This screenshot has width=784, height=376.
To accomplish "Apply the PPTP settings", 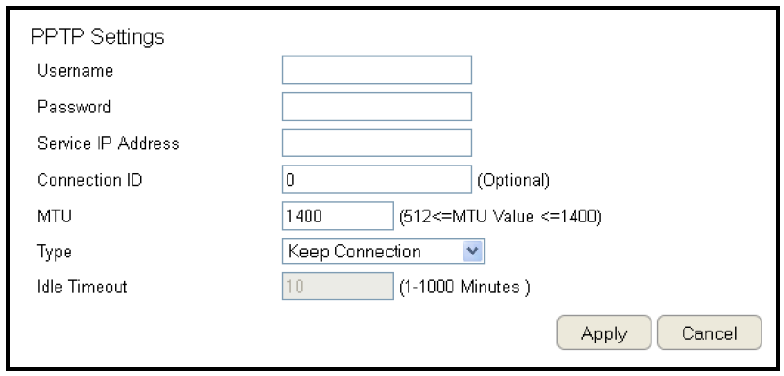I will click(x=604, y=332).
